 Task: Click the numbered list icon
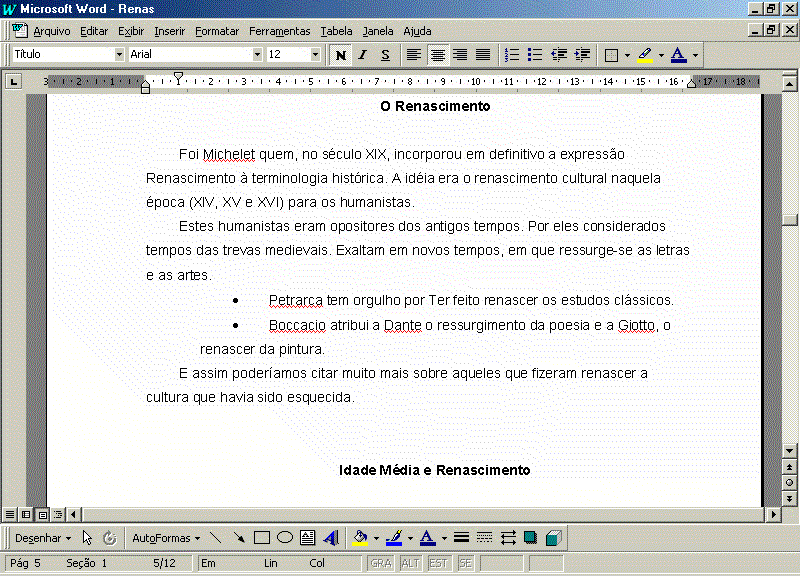click(512, 55)
